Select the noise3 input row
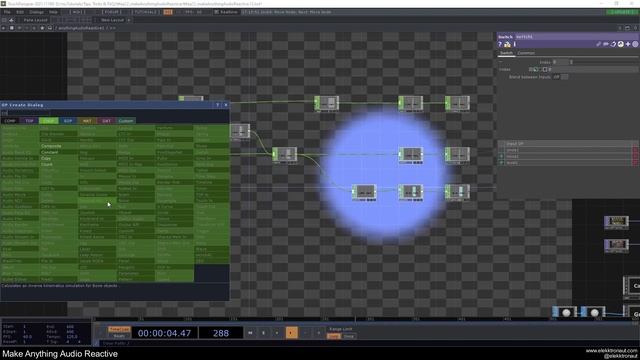640x360 pixels. (x=567, y=162)
